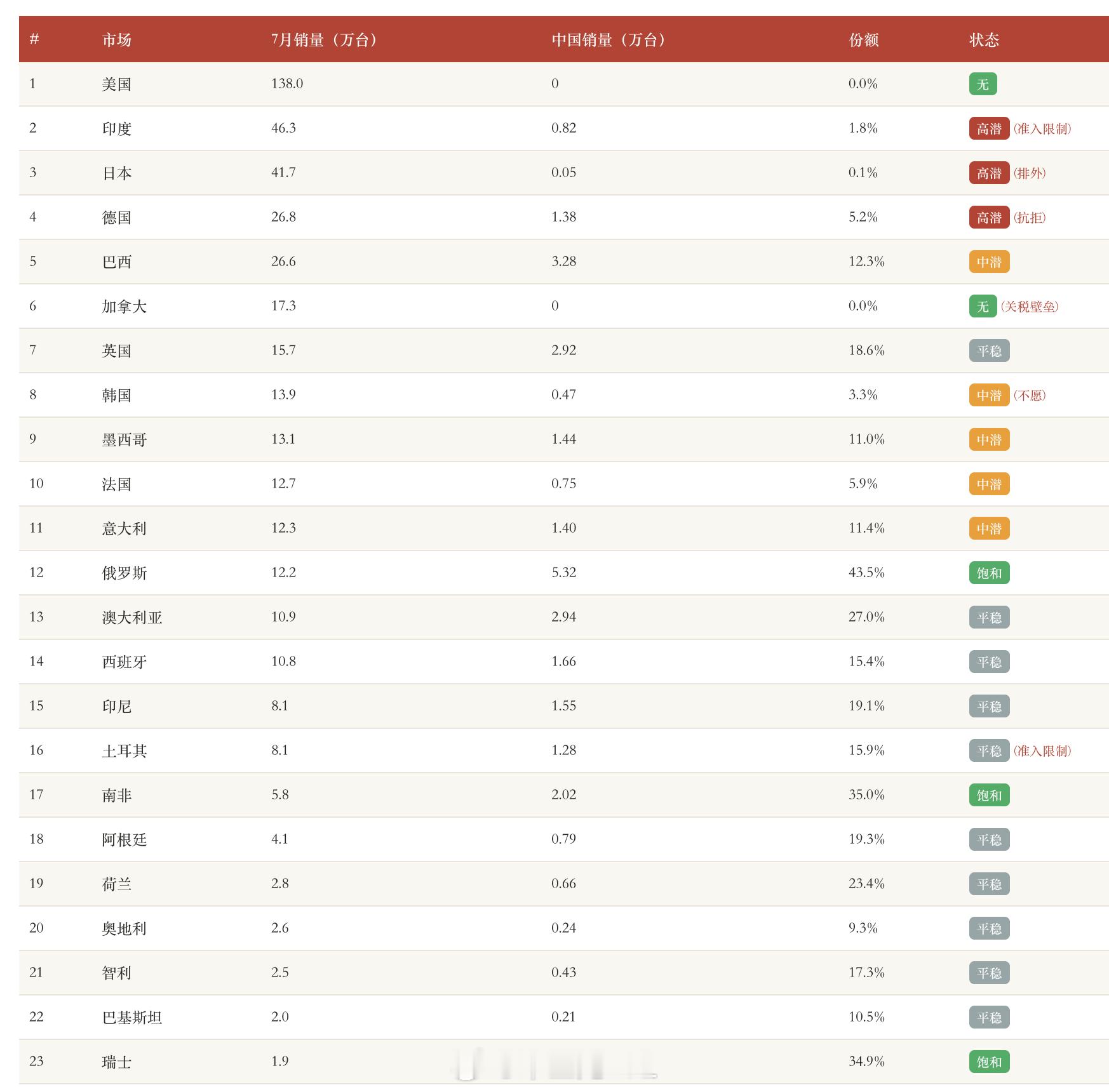Click the 准入限制 note beside 土耳其

(1042, 751)
